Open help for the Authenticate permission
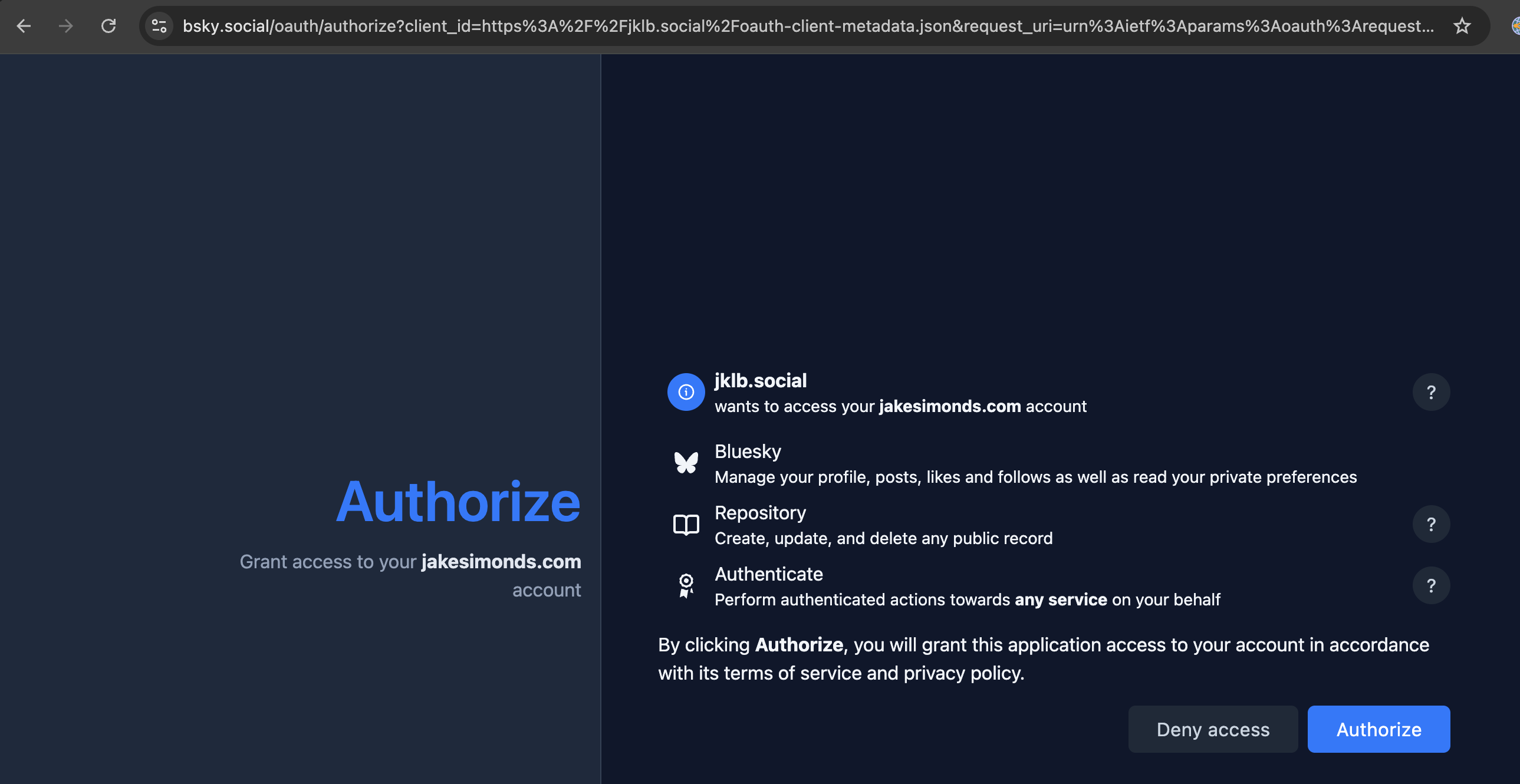This screenshot has width=1520, height=784. (x=1431, y=586)
